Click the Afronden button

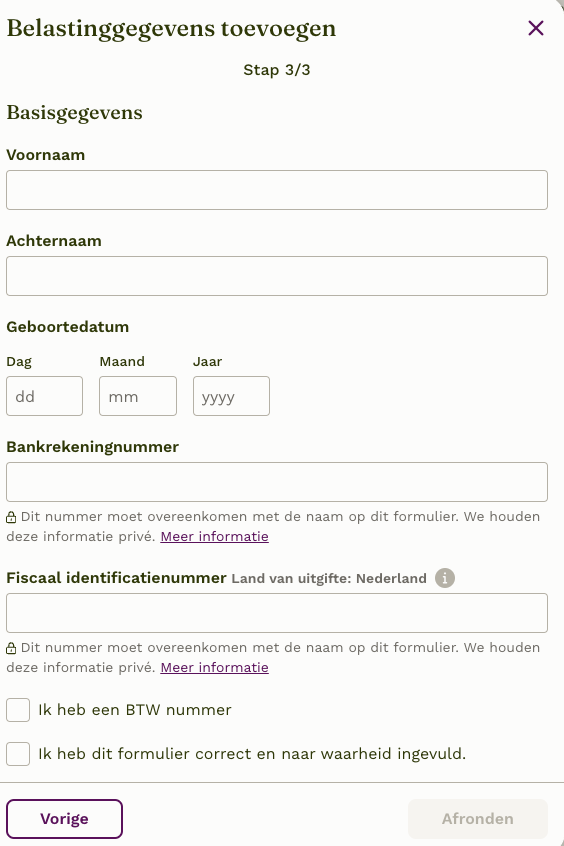pyautogui.click(x=478, y=819)
